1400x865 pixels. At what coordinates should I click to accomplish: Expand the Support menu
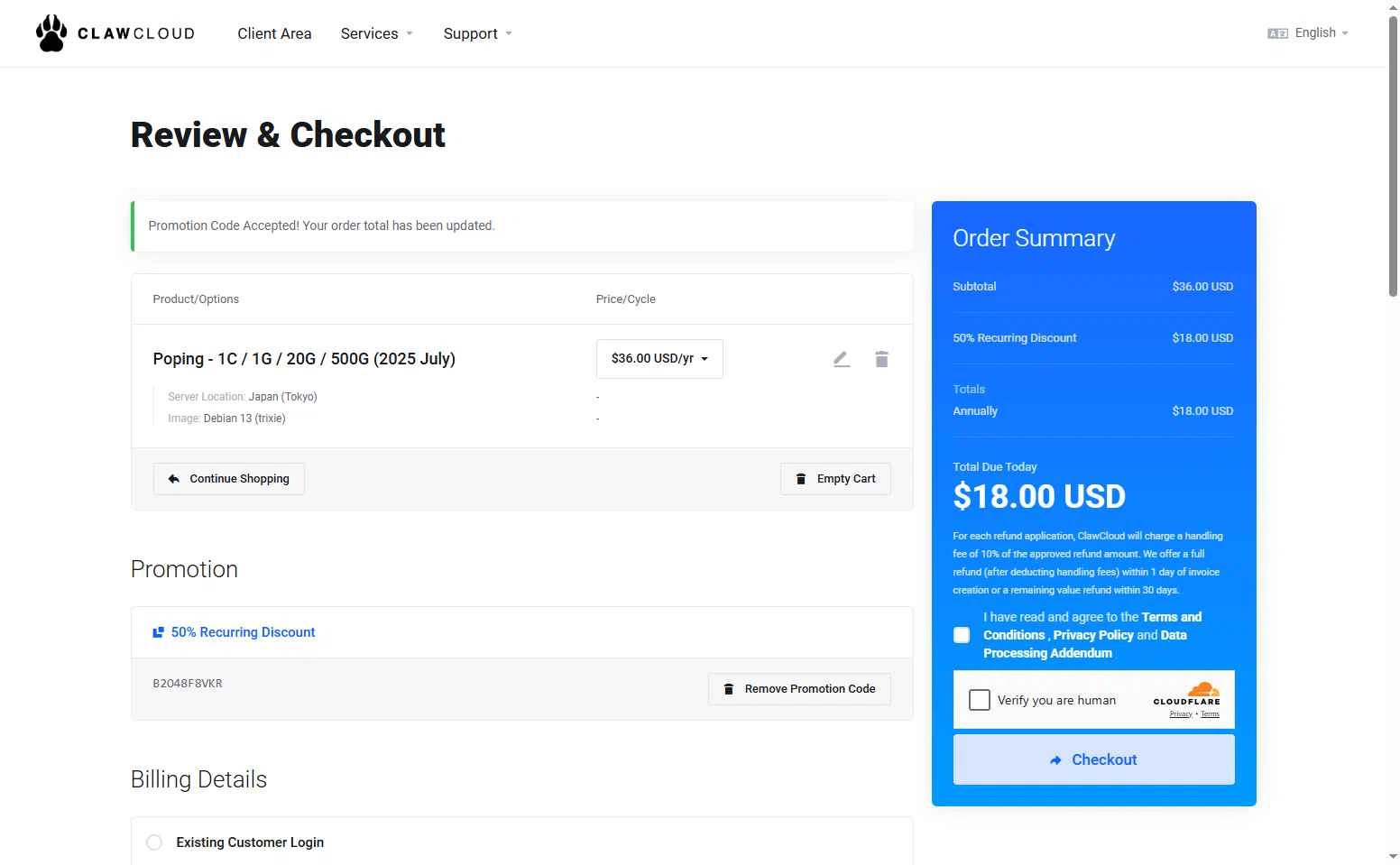pos(478,33)
